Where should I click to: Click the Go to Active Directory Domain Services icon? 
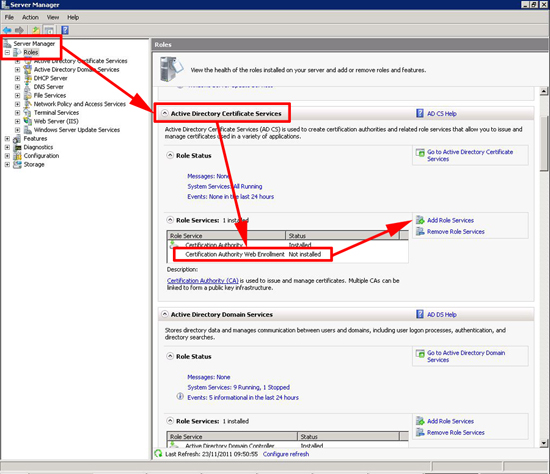click(x=420, y=353)
